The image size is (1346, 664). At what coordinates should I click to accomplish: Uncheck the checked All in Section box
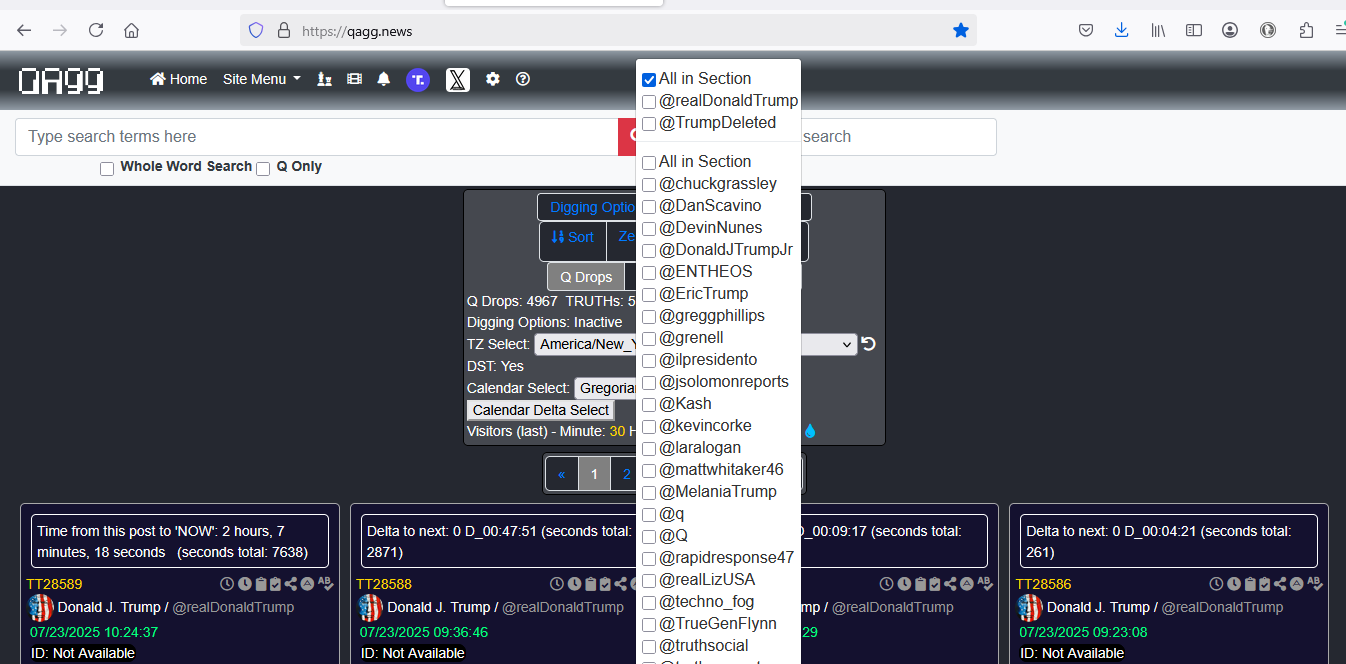(649, 80)
